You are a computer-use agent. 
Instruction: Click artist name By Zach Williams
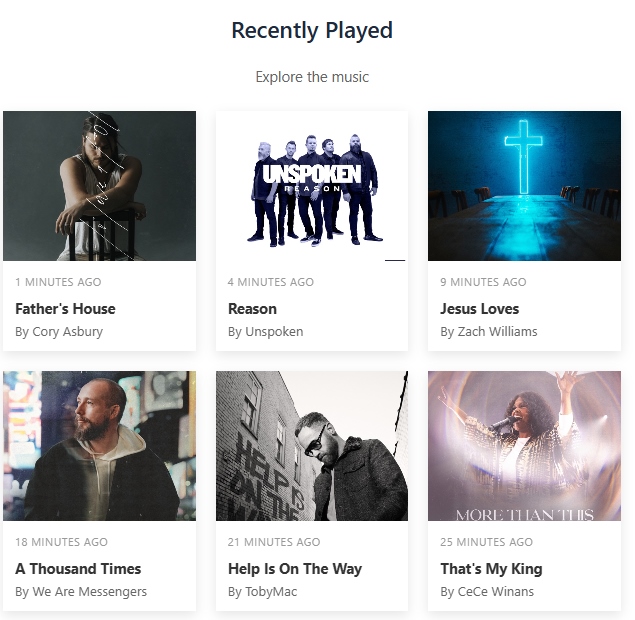coord(488,332)
